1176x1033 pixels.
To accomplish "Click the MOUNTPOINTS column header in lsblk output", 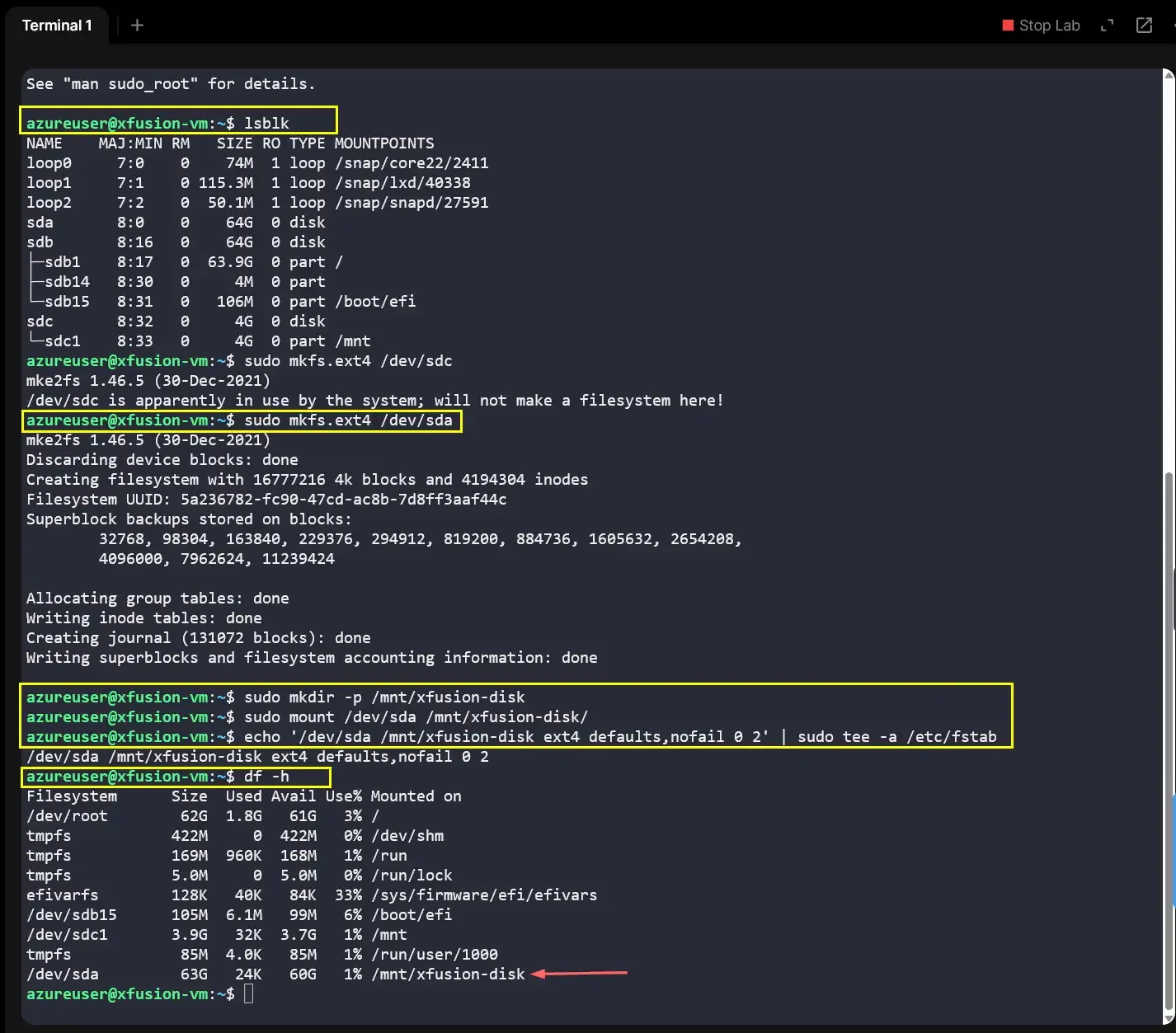I will tap(384, 143).
